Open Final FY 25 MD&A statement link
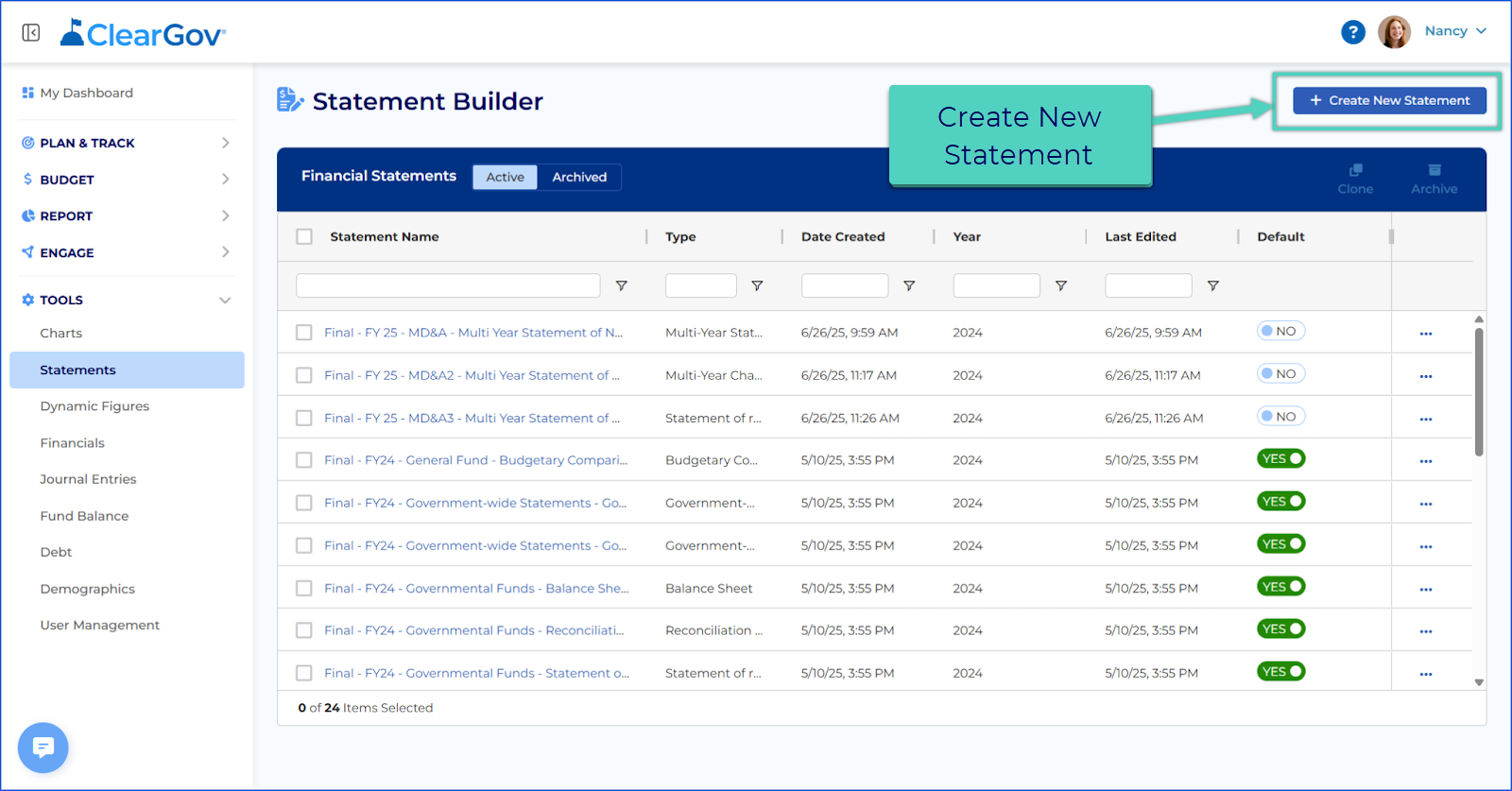 coord(473,333)
